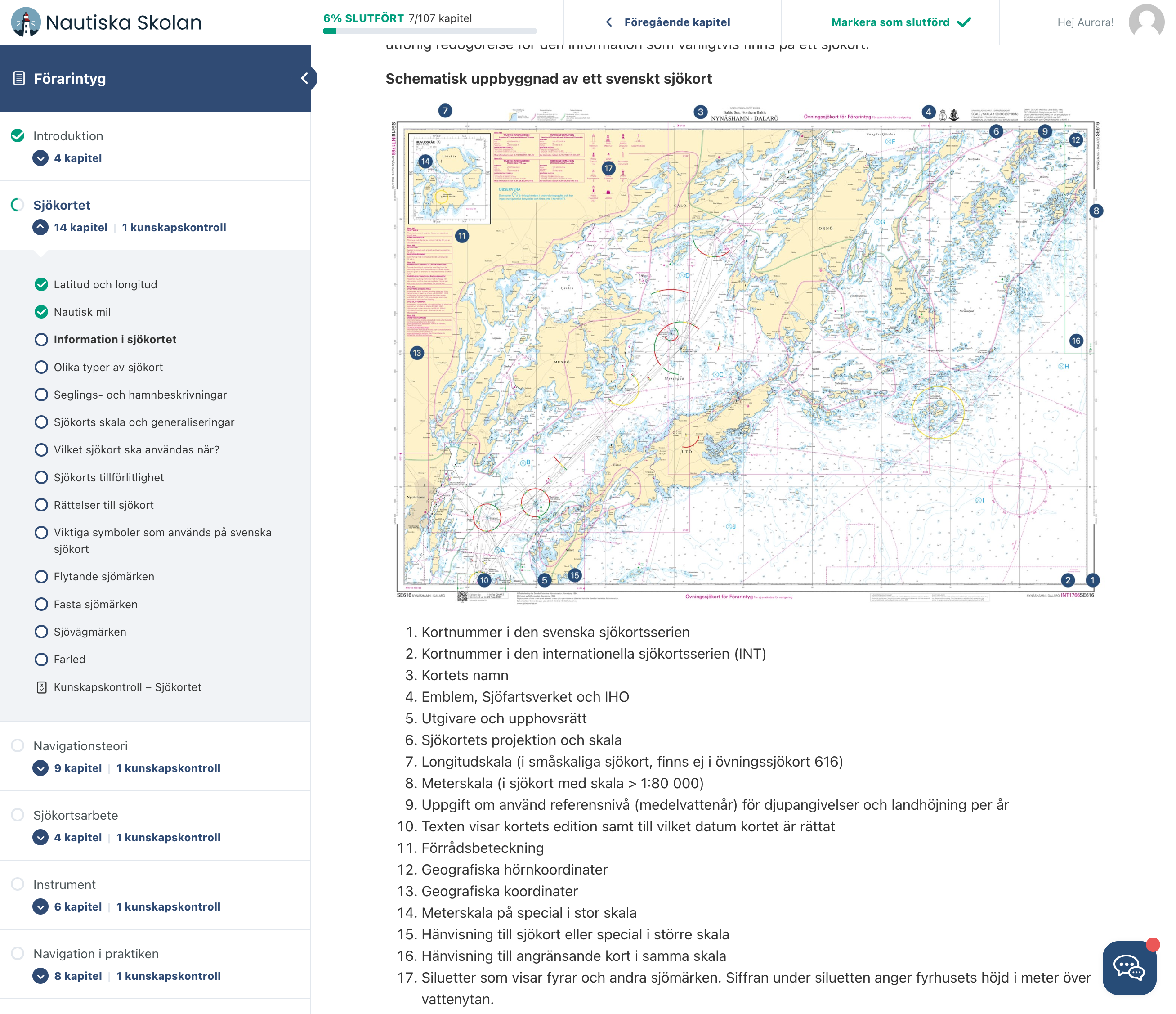Click the Föregående kapitel back arrow
Screen dimensions: 1176x1014
pyautogui.click(x=609, y=22)
